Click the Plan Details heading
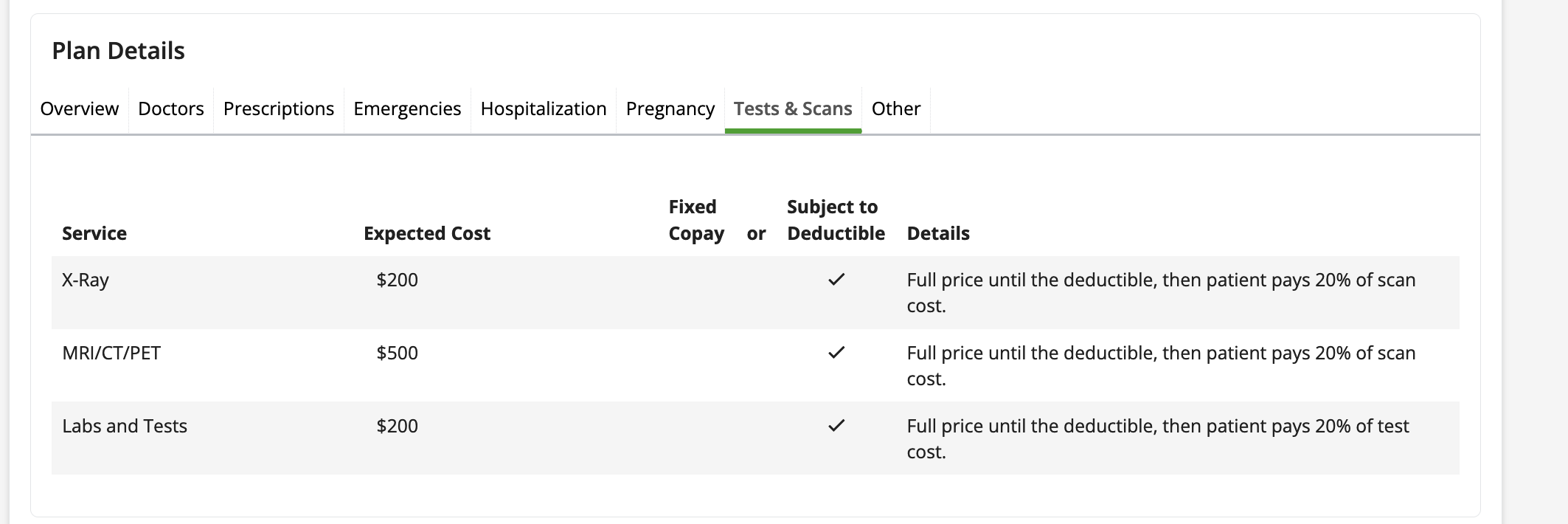Image resolution: width=1568 pixels, height=524 pixels. (x=118, y=51)
